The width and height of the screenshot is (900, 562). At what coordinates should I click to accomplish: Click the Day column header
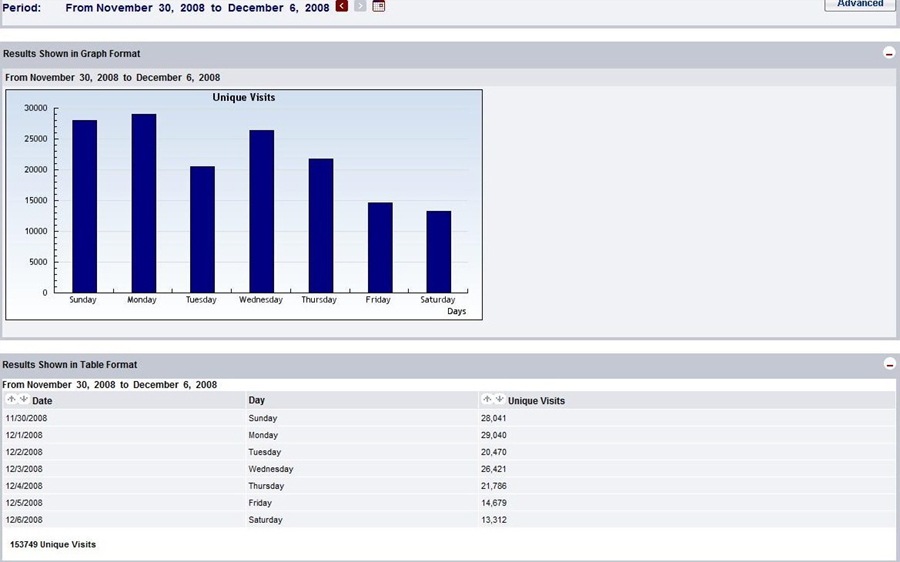pyautogui.click(x=257, y=400)
